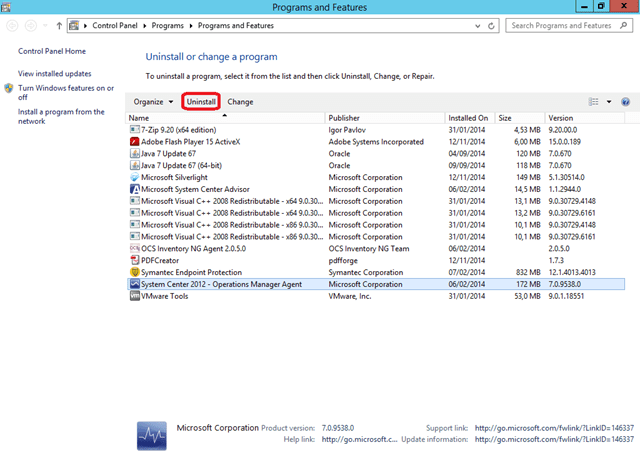The image size is (640, 455).
Task: Open Turn Windows features on or off
Action: click(66, 92)
